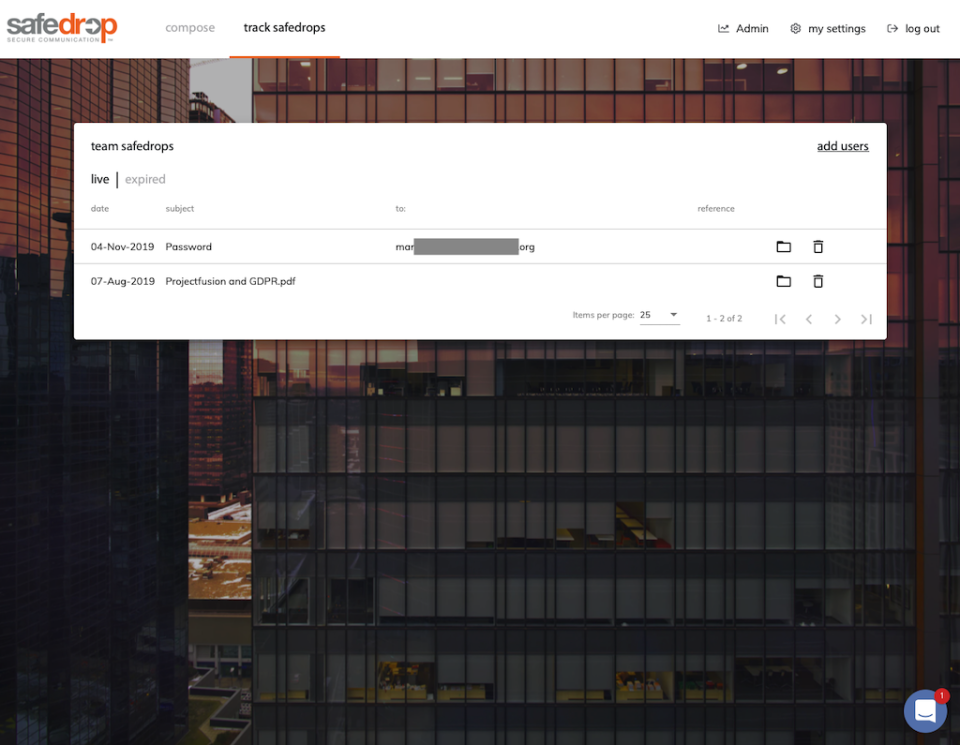This screenshot has height=745, width=960.
Task: Select the Projectfusion and GDPR.pdf subject
Action: (230, 281)
